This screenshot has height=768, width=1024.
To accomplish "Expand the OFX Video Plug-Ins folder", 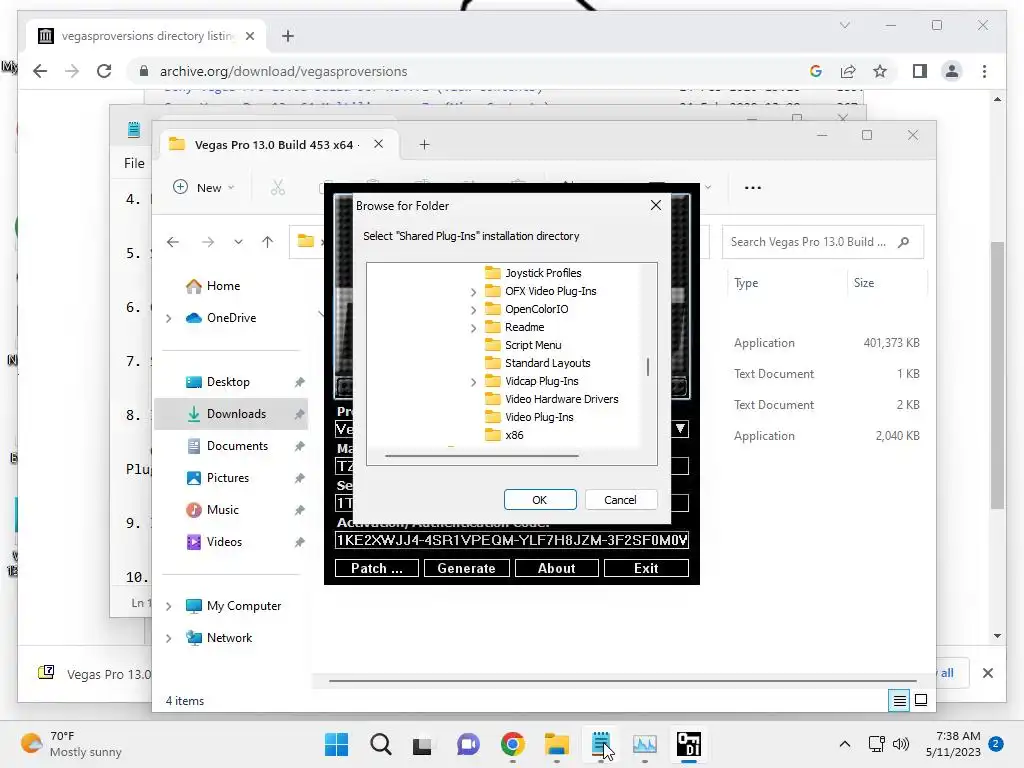I will [473, 292].
